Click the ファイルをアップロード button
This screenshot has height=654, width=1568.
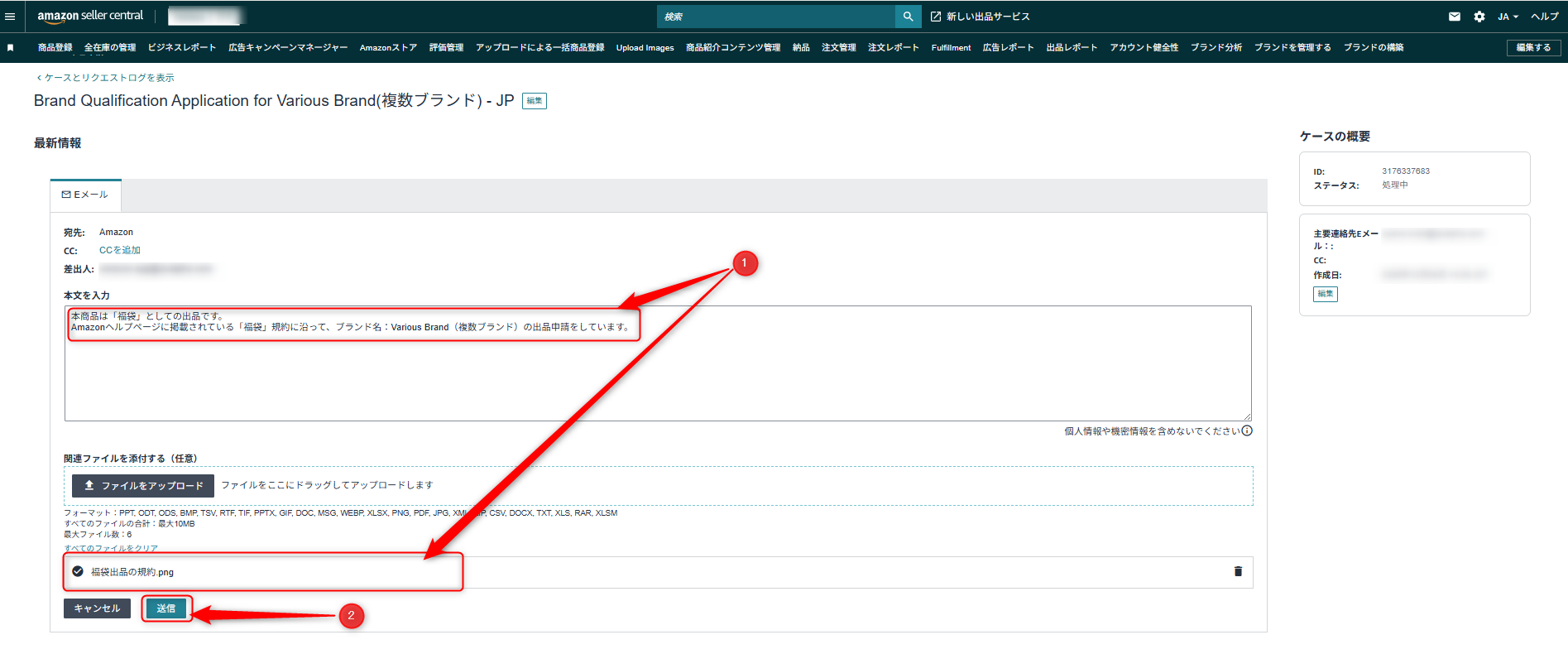[143, 486]
